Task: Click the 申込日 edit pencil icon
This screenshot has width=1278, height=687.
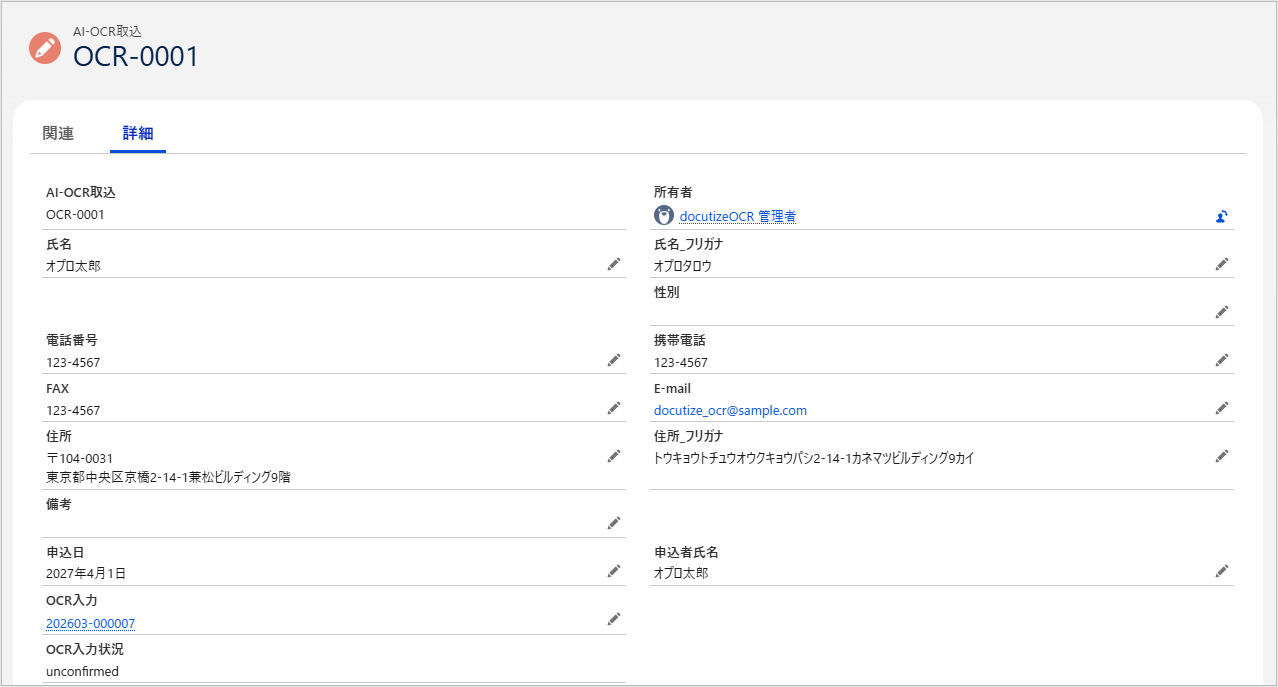Action: pyautogui.click(x=614, y=571)
